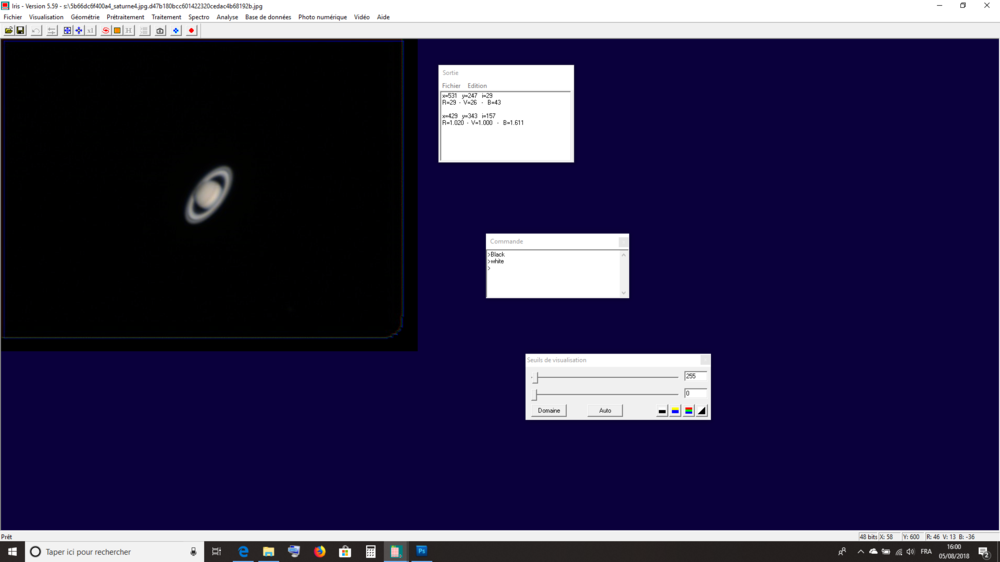
Task: Click the Commande window scrollbar down arrow
Action: coord(624,293)
